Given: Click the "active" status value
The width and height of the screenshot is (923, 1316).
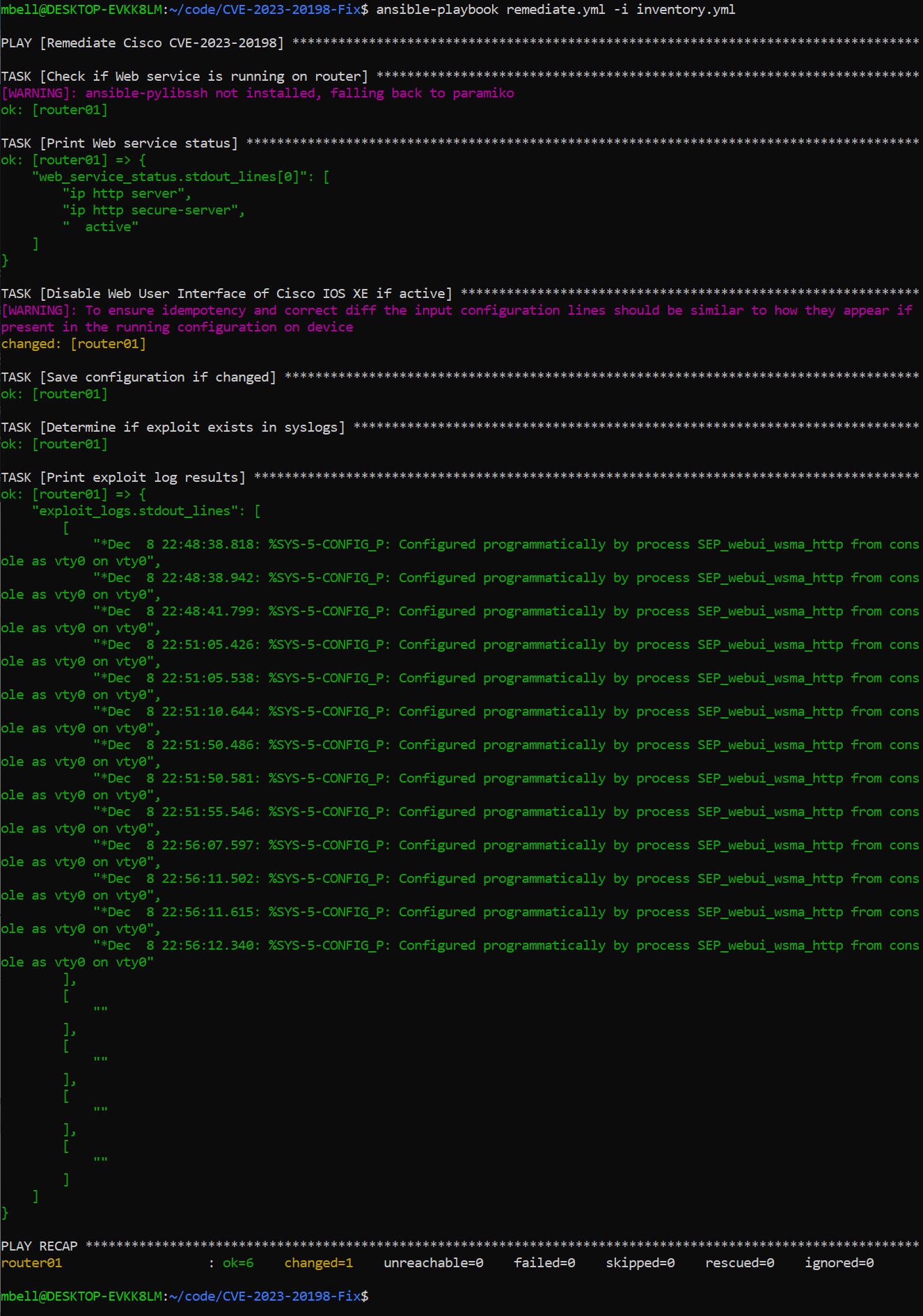Looking at the screenshot, I should pyautogui.click(x=100, y=227).
